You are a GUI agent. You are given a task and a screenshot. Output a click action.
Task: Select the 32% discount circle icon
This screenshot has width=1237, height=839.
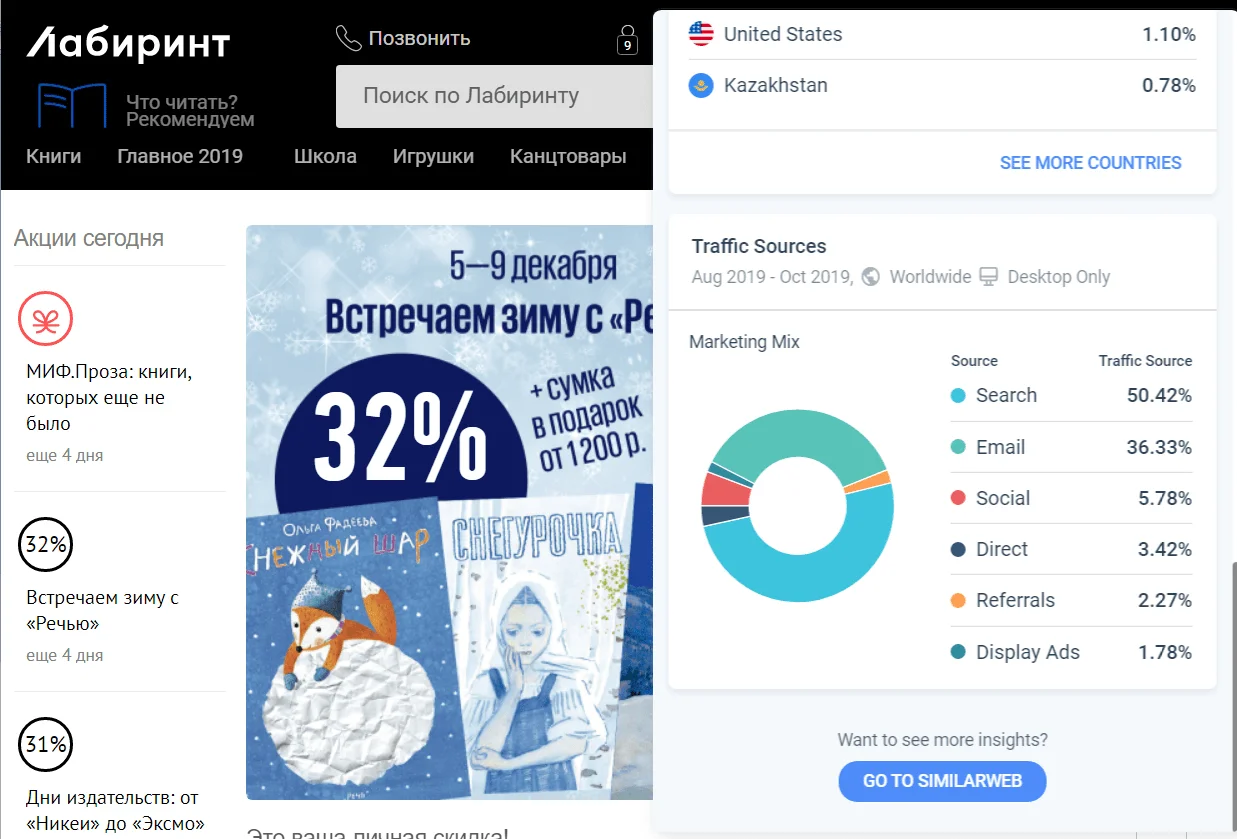point(46,545)
